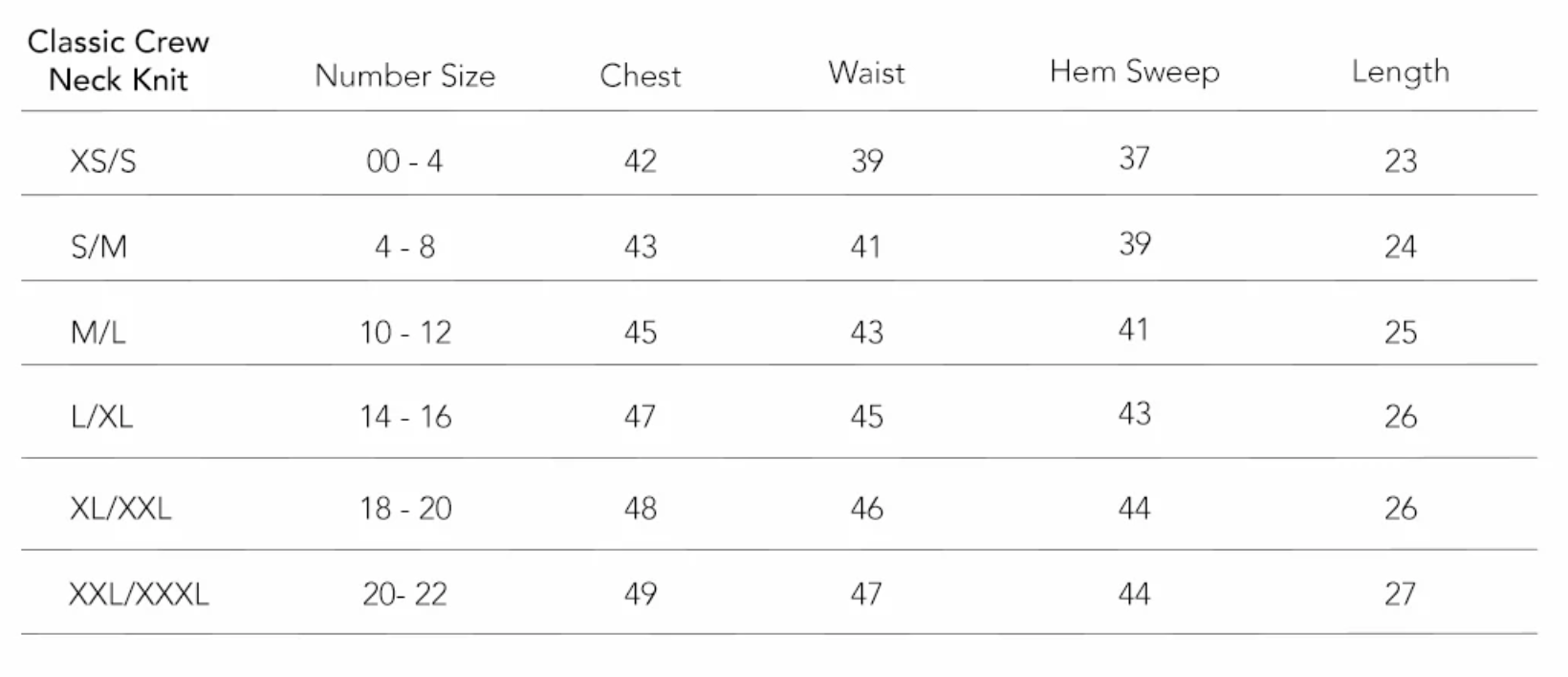The image size is (1568, 677).
Task: Click waist value 41 in S/M row
Action: [866, 247]
